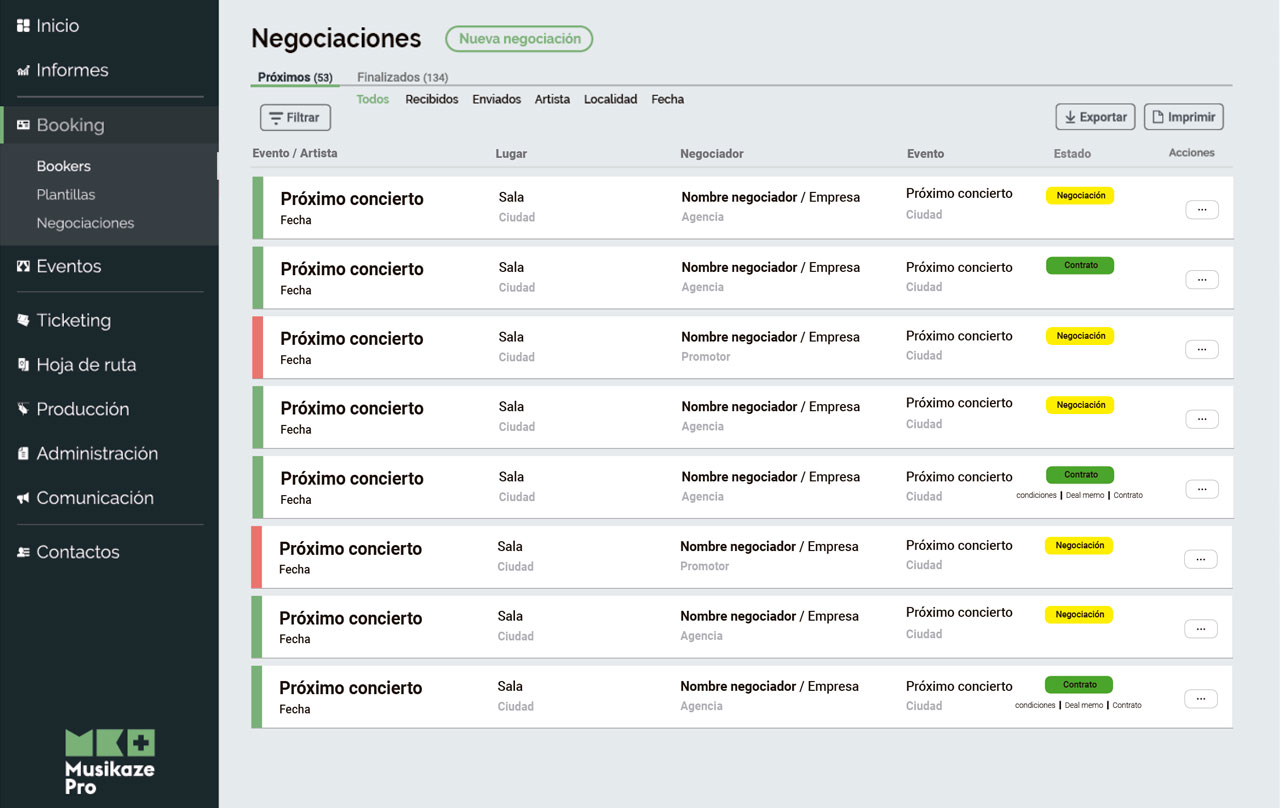Print the list with Imprimir button
Image resolution: width=1280 pixels, height=808 pixels.
point(1183,117)
